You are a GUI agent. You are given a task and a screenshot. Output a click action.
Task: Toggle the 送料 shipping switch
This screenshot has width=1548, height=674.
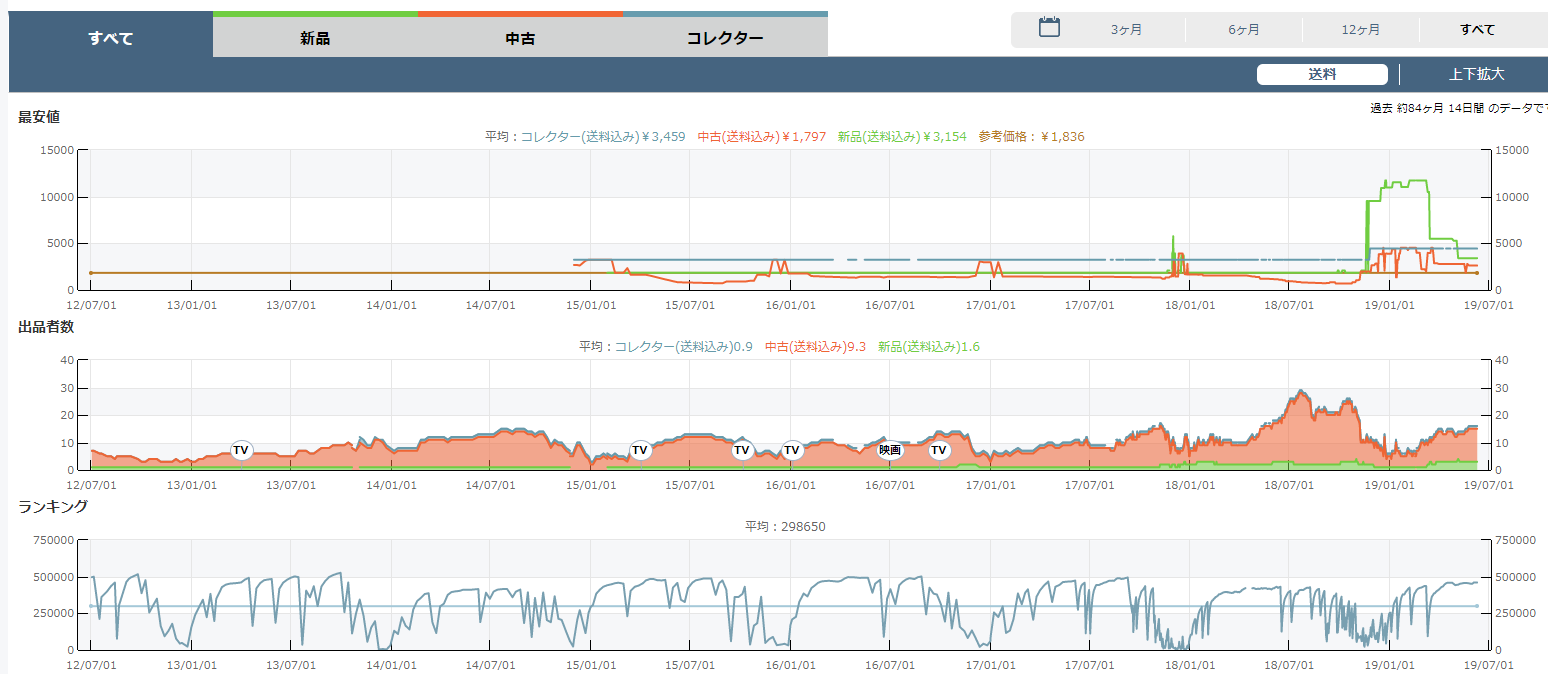[1321, 74]
